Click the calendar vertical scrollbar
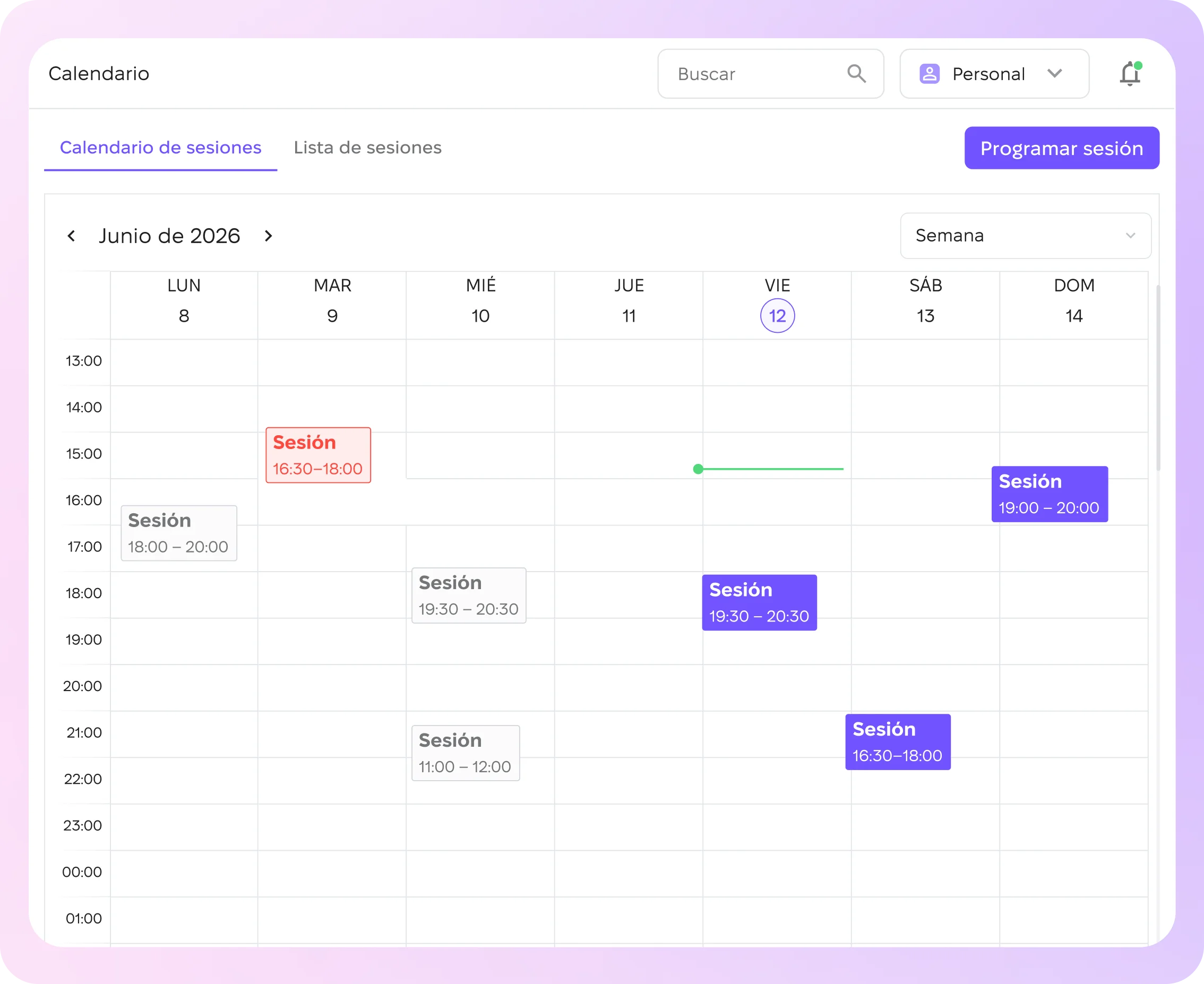 point(1158,378)
